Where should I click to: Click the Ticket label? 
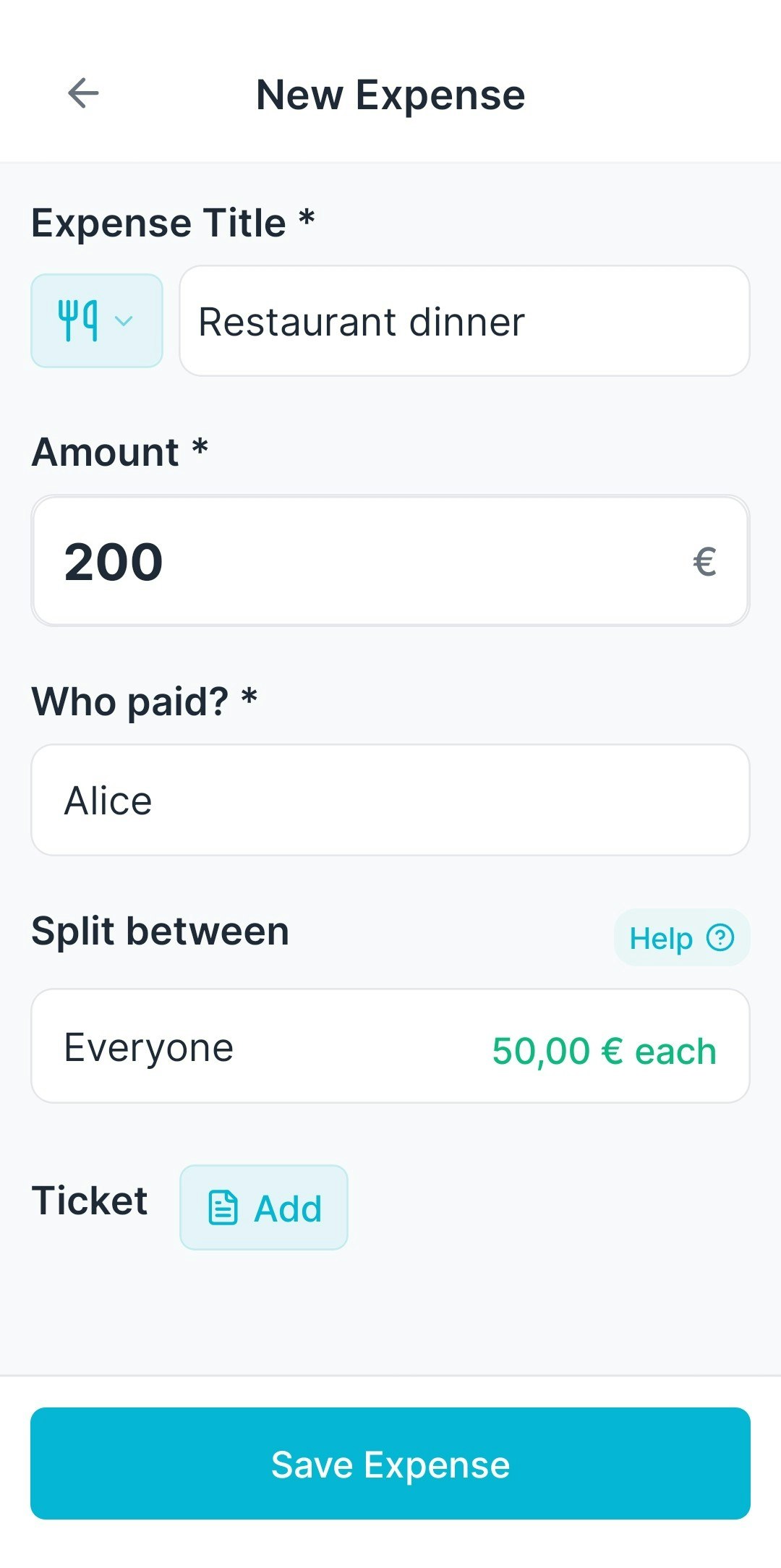(90, 1201)
